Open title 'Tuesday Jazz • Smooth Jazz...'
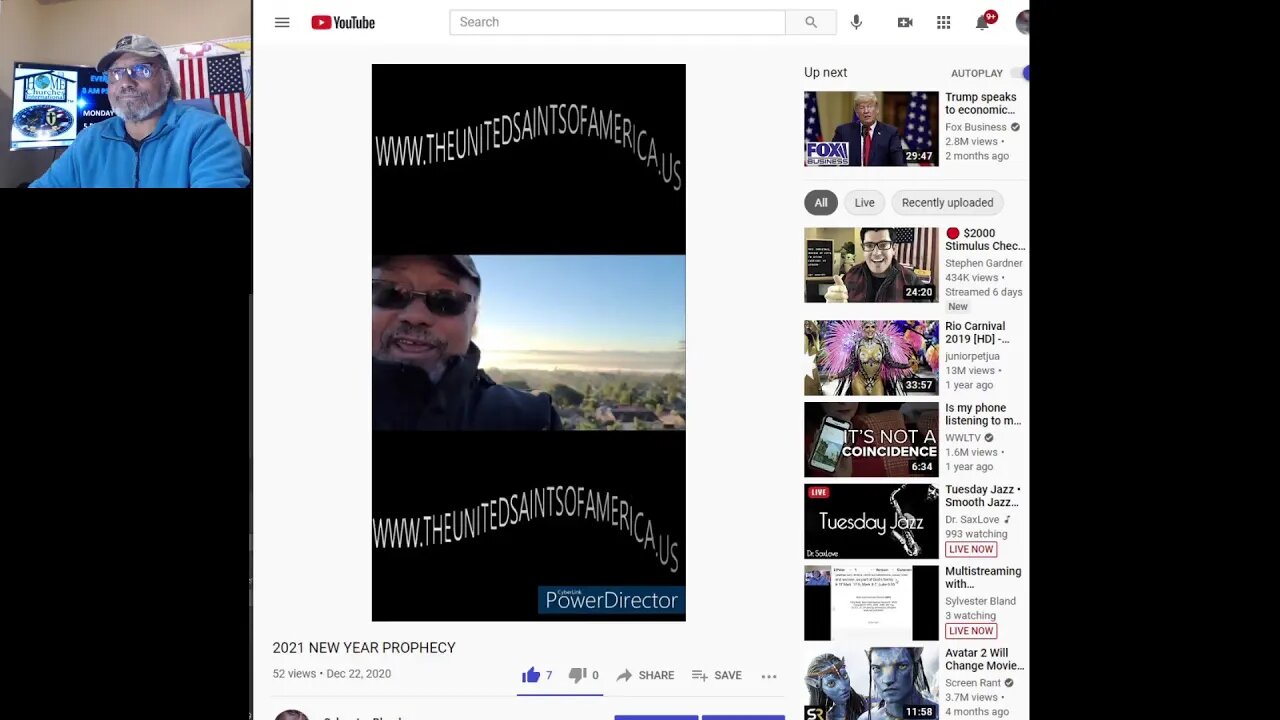This screenshot has height=720, width=1280. pos(983,496)
